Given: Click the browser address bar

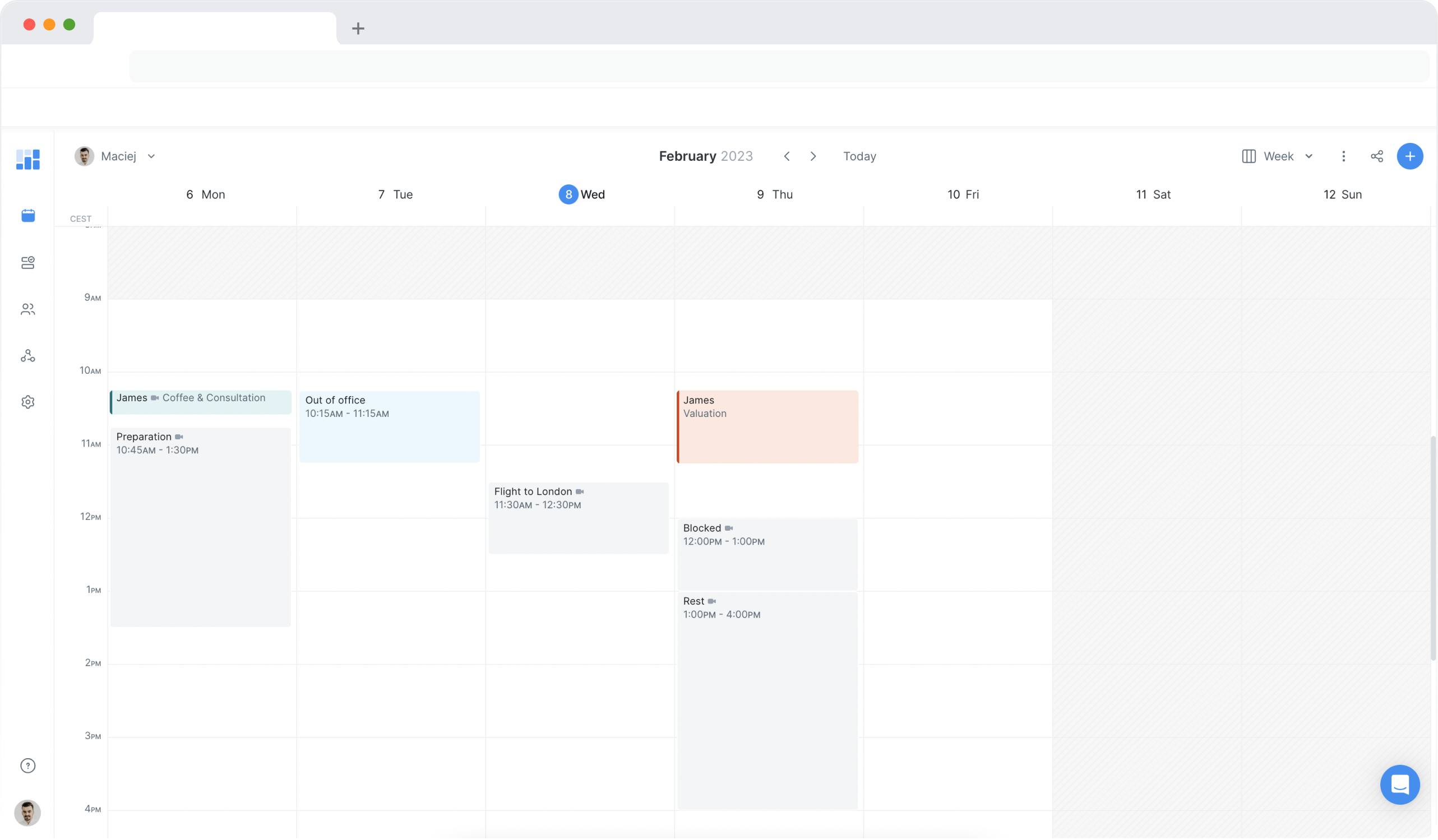Looking at the screenshot, I should (x=779, y=66).
